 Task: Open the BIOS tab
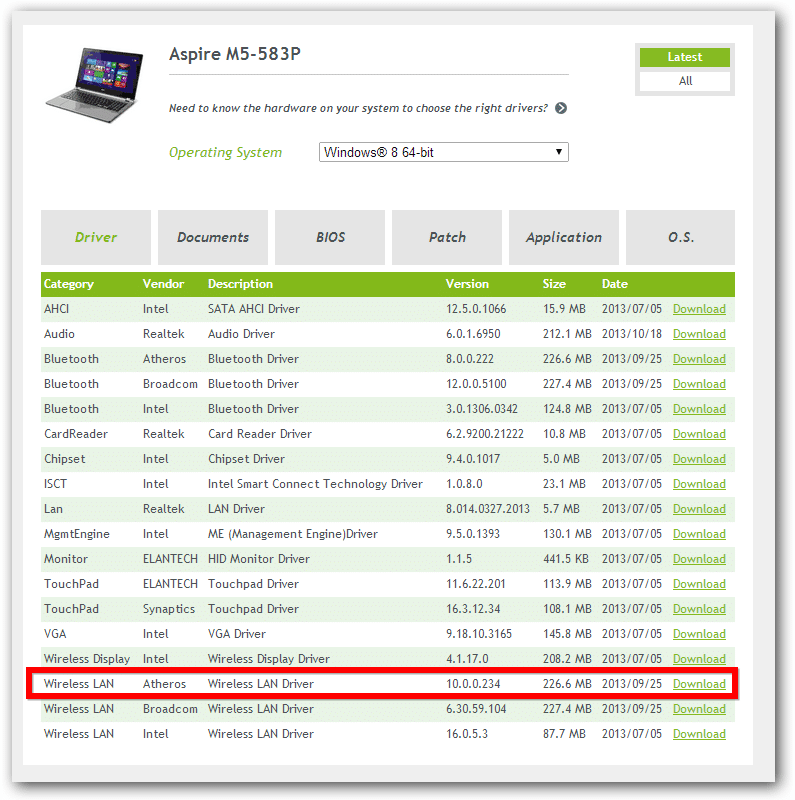tap(330, 237)
